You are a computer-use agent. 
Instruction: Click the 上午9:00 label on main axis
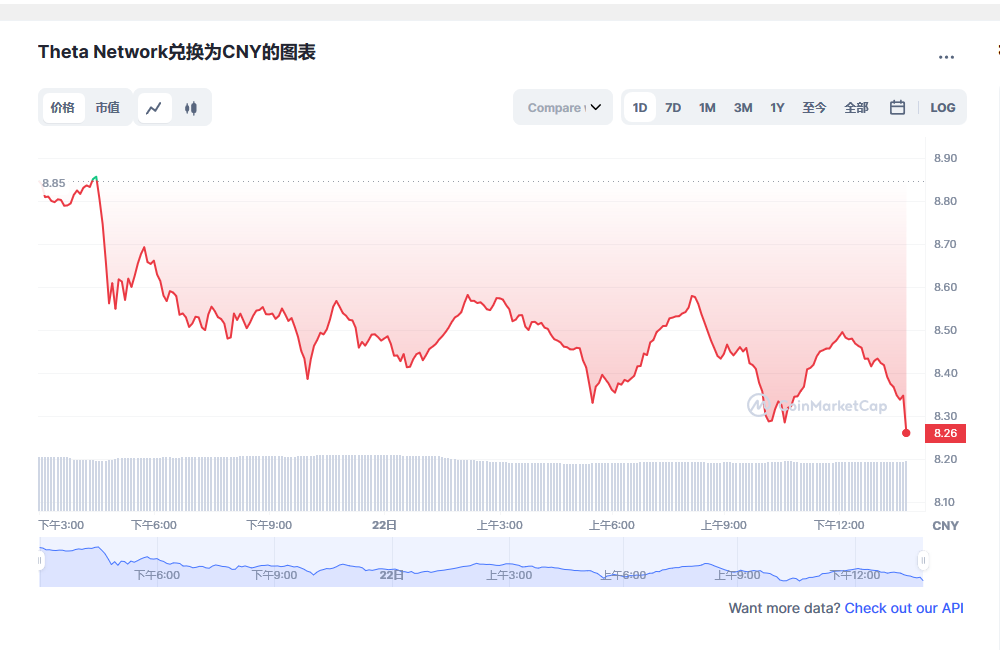click(724, 525)
